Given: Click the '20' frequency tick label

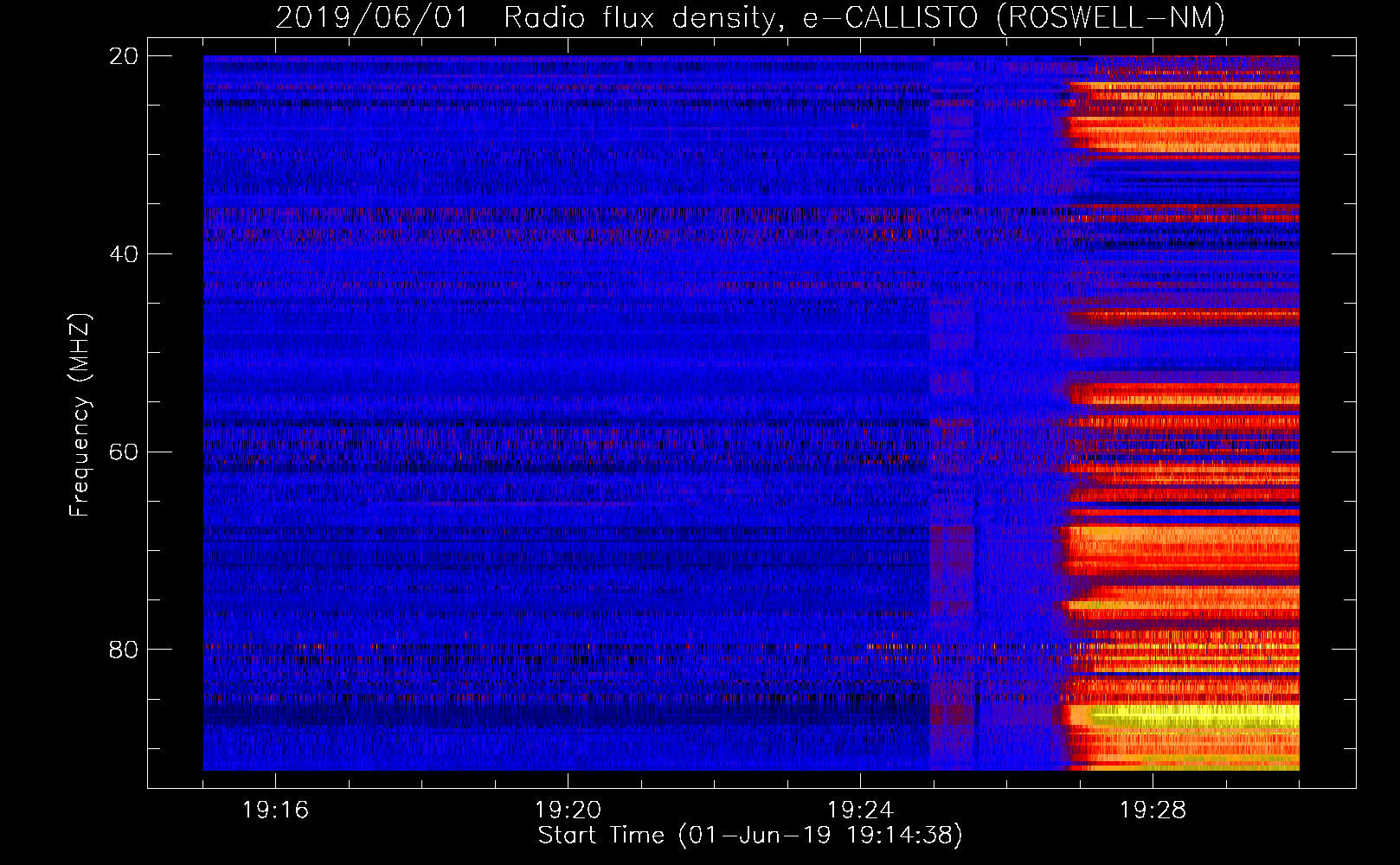Looking at the screenshot, I should tap(124, 56).
